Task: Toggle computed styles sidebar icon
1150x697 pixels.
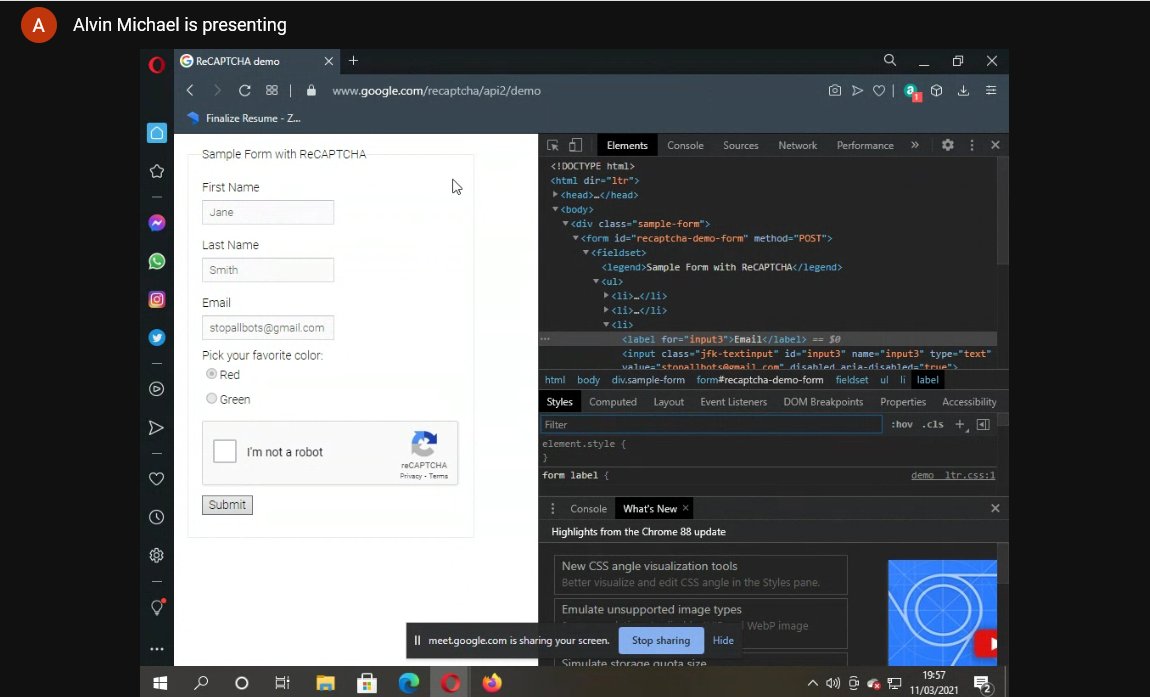Action: 984,424
